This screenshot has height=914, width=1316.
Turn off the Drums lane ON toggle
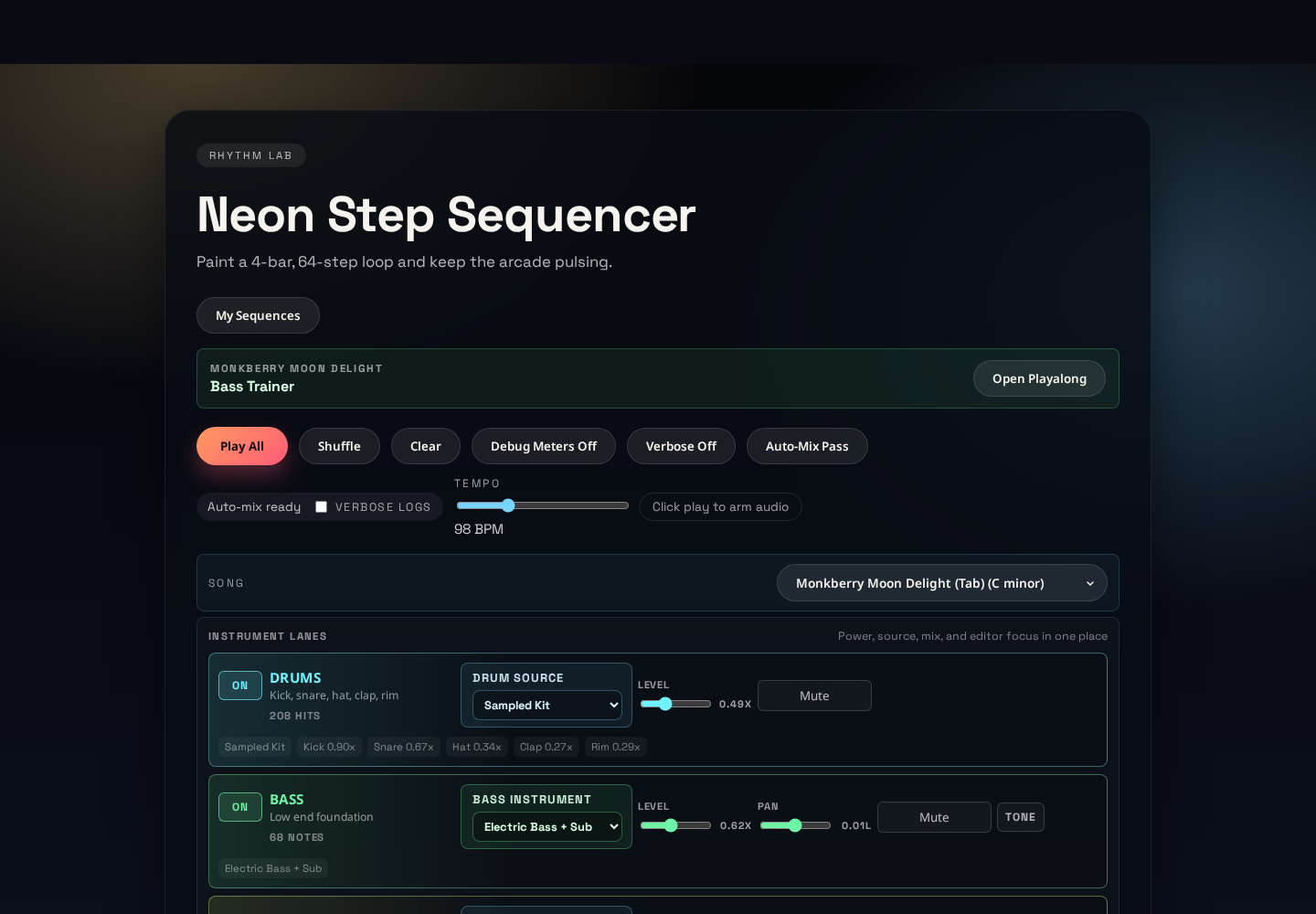coord(240,685)
